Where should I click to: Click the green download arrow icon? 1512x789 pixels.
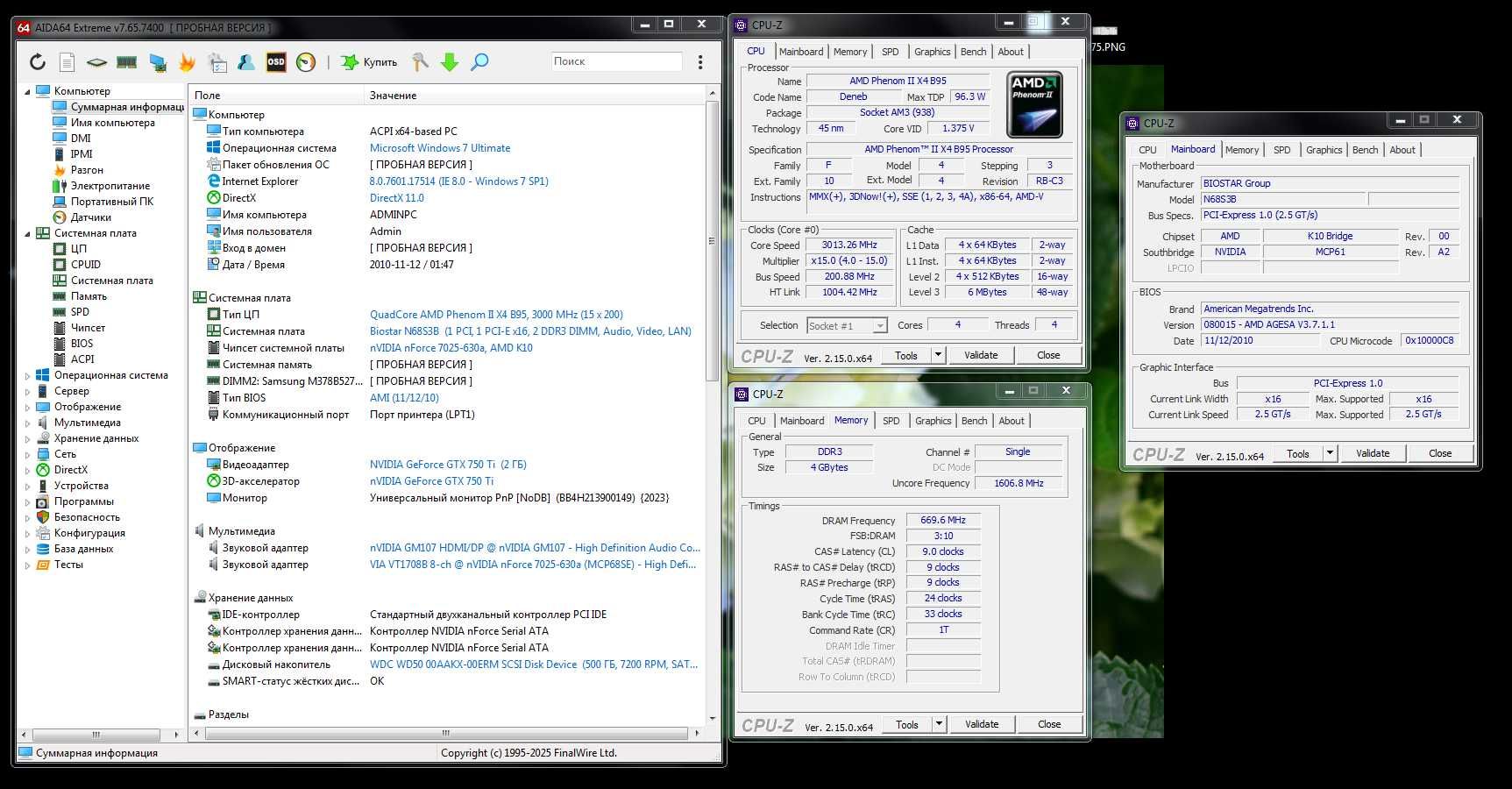pyautogui.click(x=450, y=61)
